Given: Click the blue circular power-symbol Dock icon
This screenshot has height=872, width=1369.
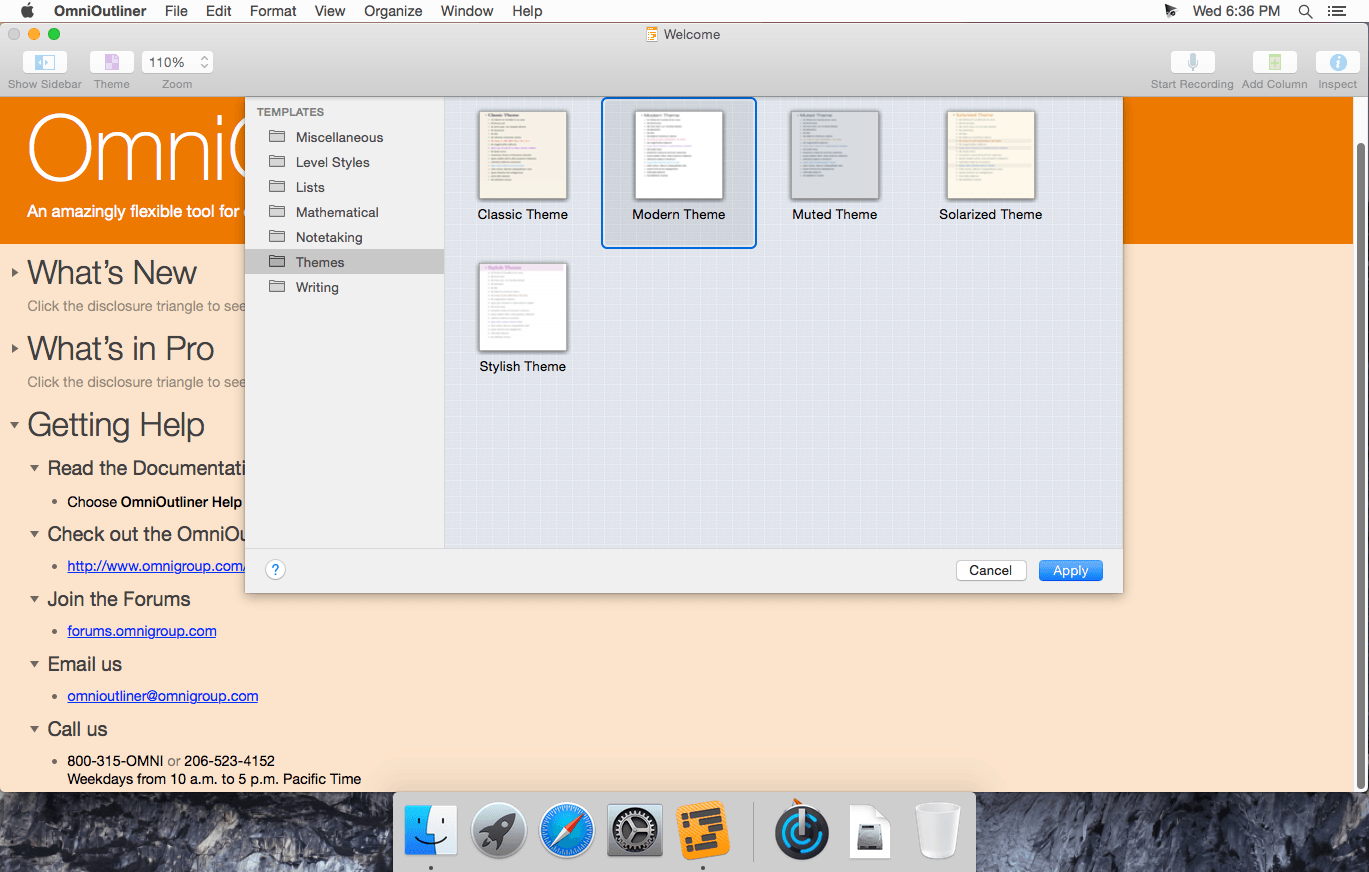Looking at the screenshot, I should pos(802,831).
